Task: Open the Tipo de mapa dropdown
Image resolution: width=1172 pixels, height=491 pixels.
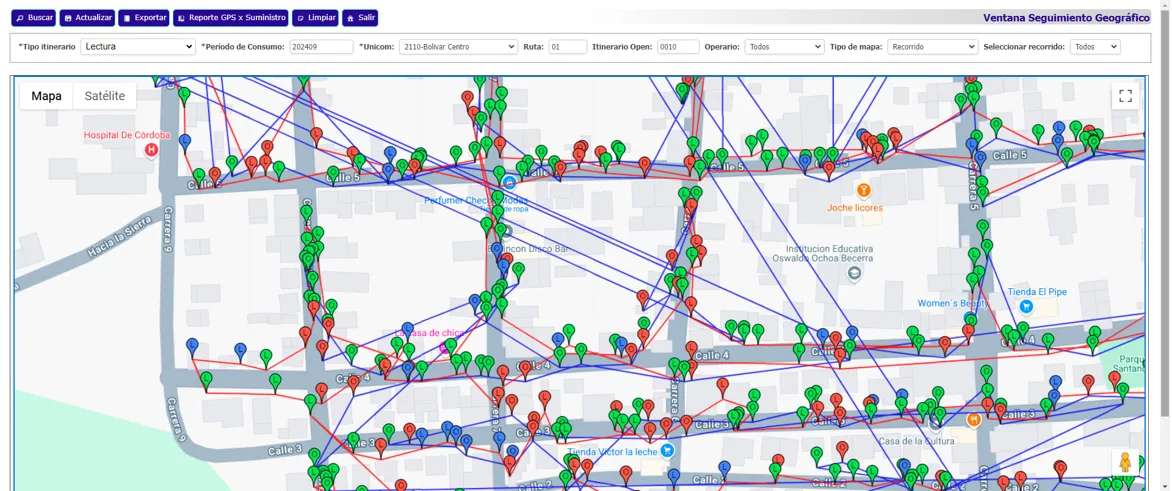Action: (x=932, y=47)
